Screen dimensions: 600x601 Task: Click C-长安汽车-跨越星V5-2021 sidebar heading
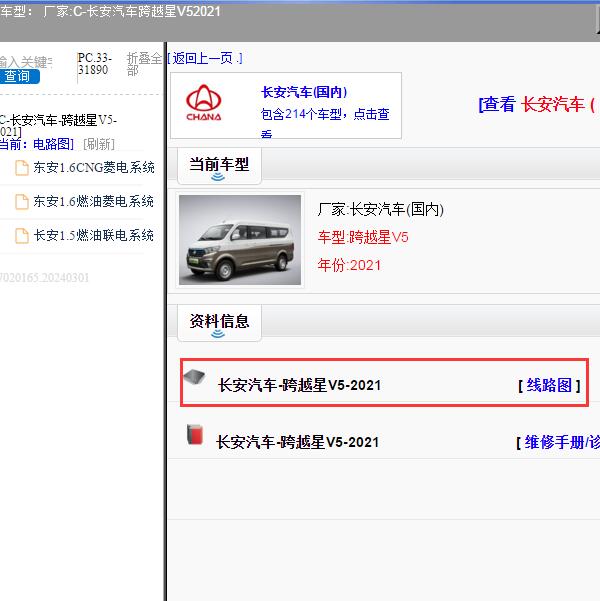(x=58, y=126)
